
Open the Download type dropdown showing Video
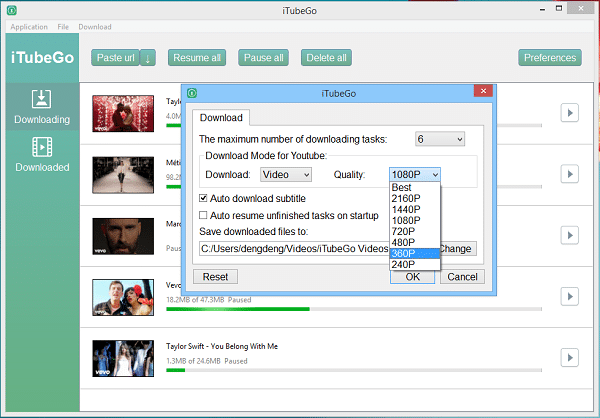coord(286,175)
